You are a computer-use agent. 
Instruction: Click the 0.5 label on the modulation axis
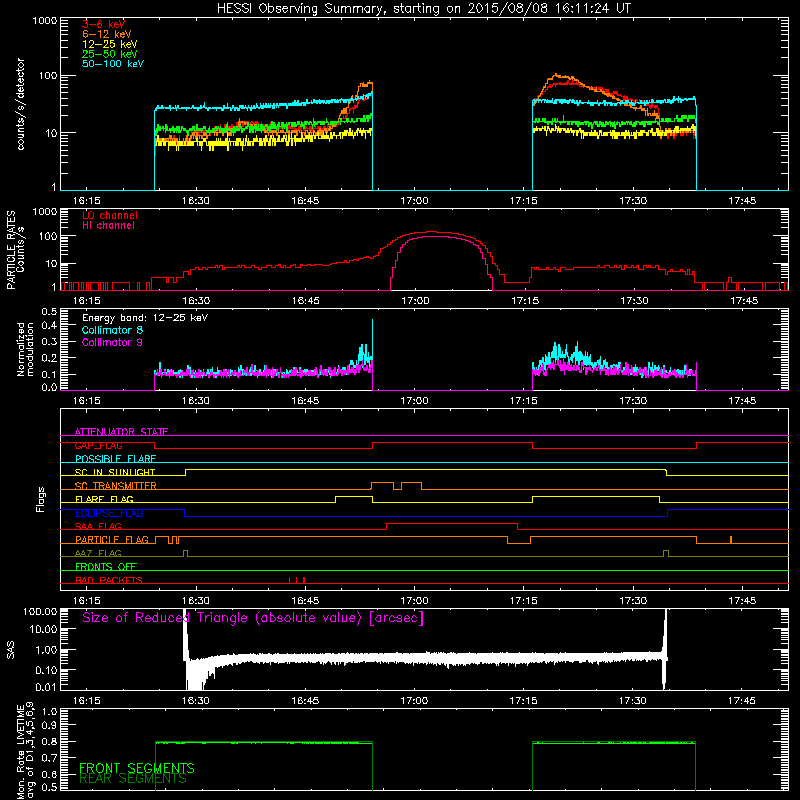(x=49, y=312)
